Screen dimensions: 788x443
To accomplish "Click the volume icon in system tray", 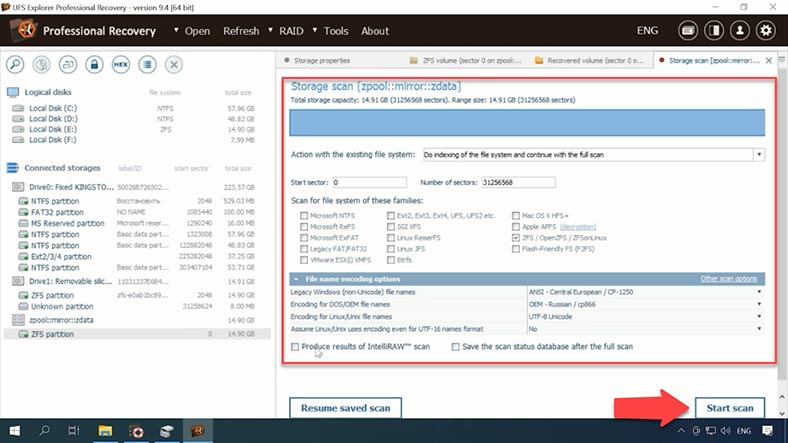I will tap(725, 431).
